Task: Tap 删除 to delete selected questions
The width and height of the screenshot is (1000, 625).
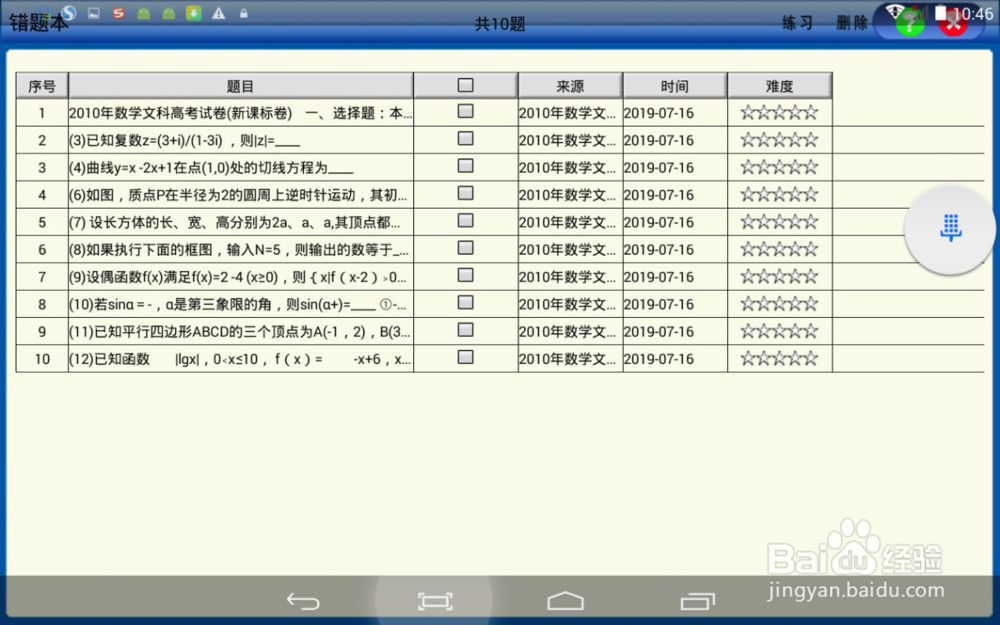Action: (850, 23)
